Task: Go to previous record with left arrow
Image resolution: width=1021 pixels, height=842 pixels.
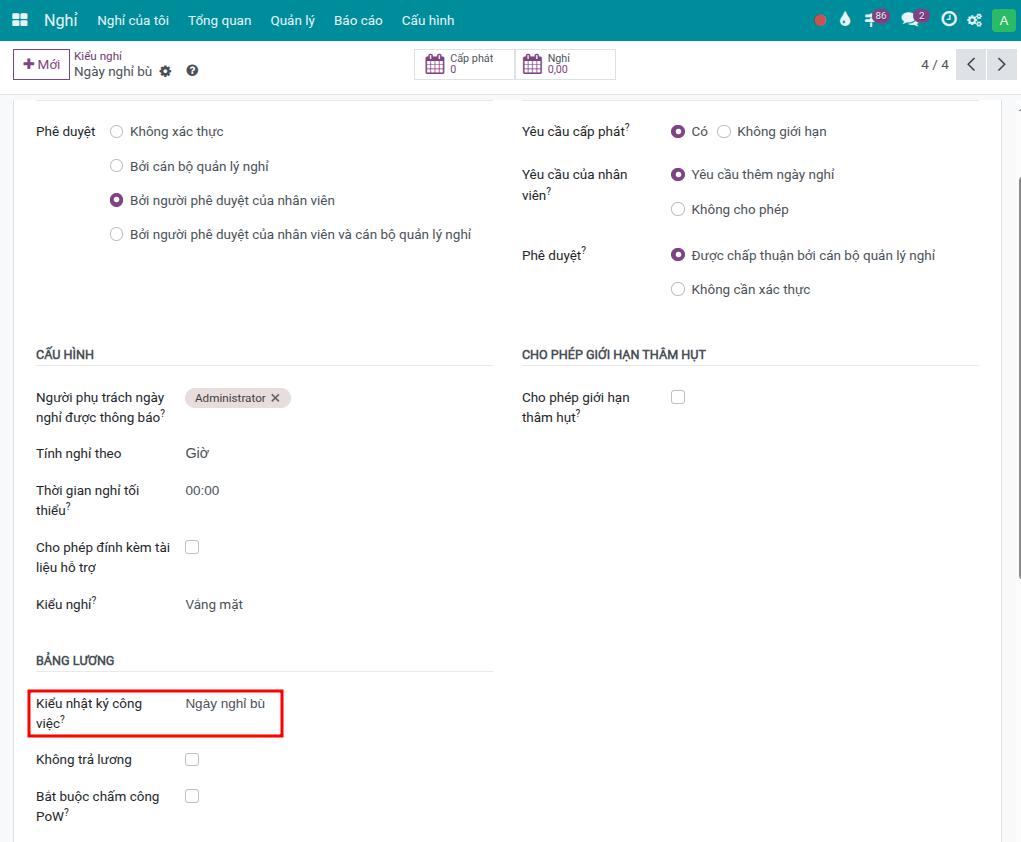Action: pos(970,65)
